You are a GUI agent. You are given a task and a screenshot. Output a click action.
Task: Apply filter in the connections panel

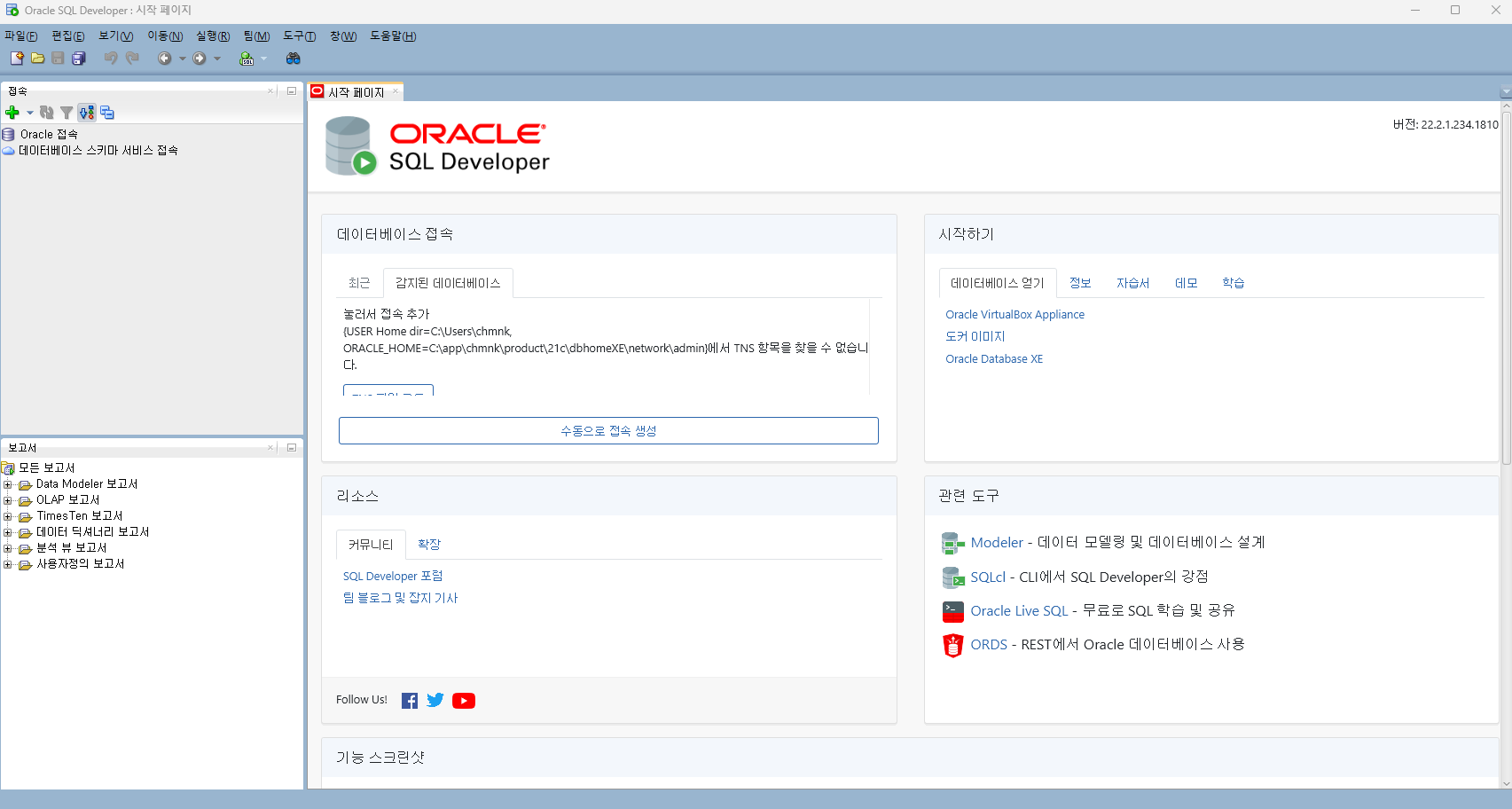[x=67, y=113]
